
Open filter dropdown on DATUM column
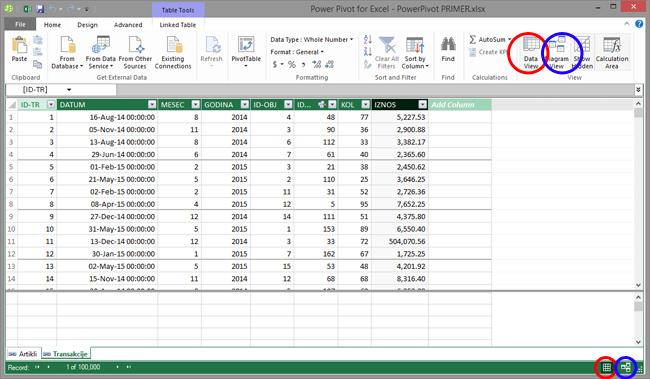(152, 104)
